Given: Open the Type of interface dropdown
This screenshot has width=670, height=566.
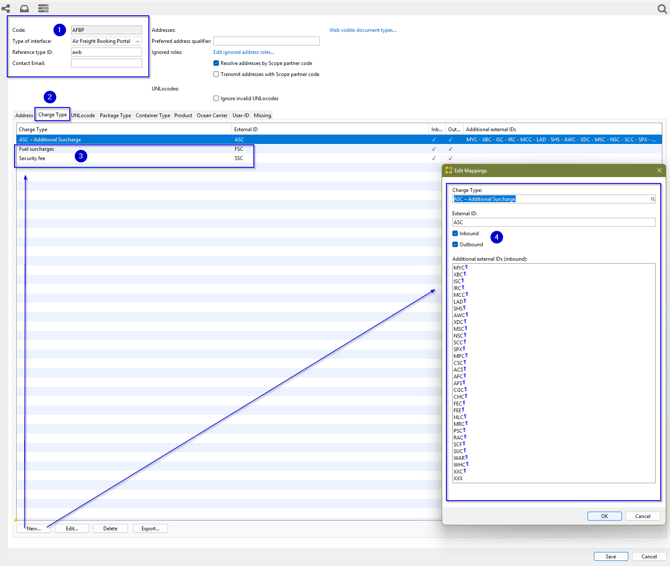Looking at the screenshot, I should [138, 41].
